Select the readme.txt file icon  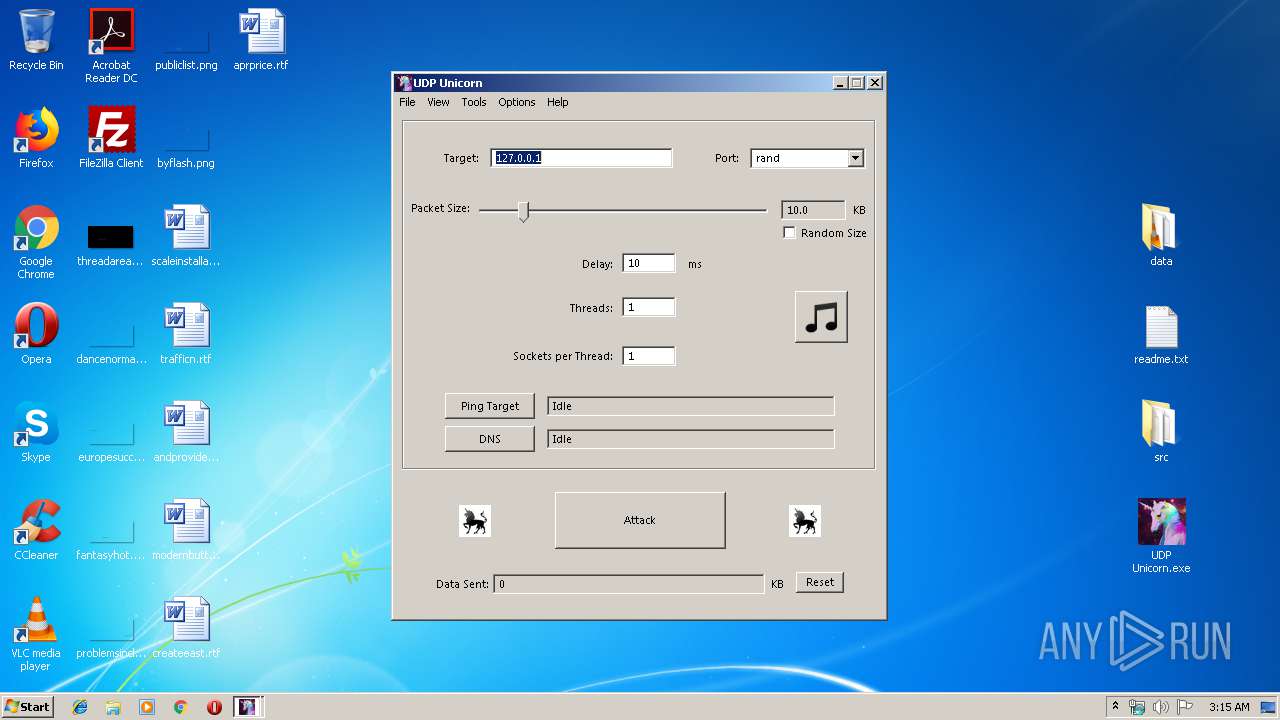(1161, 334)
